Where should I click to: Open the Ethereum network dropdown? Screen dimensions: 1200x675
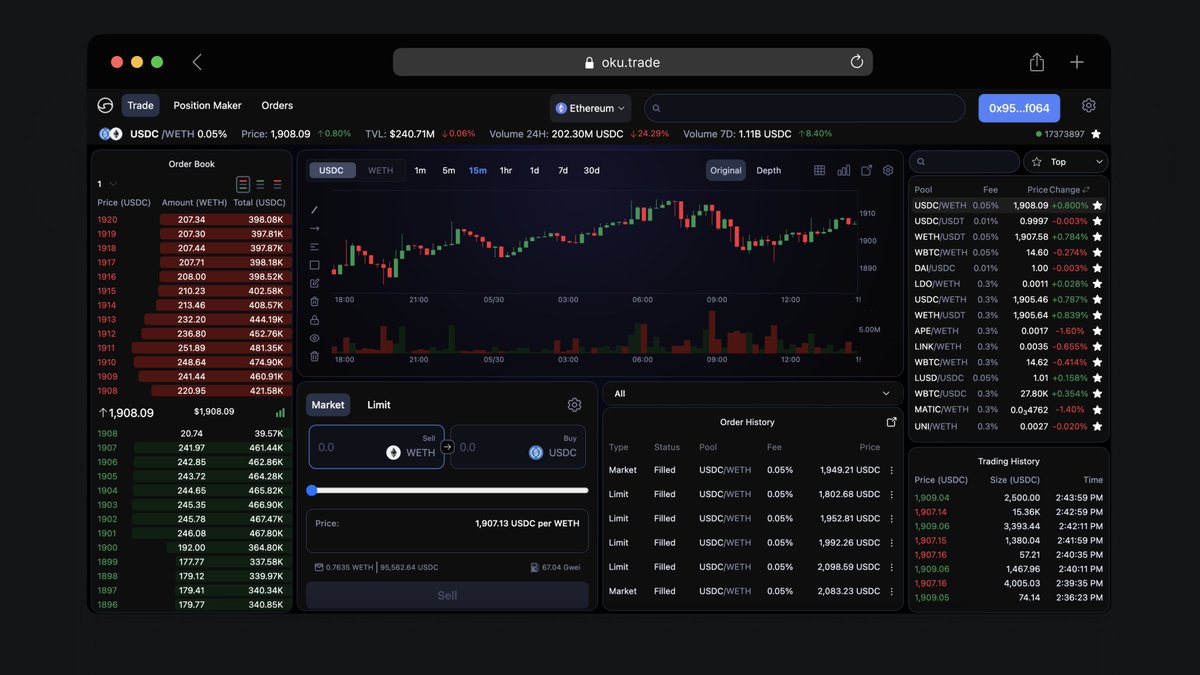[x=591, y=108]
